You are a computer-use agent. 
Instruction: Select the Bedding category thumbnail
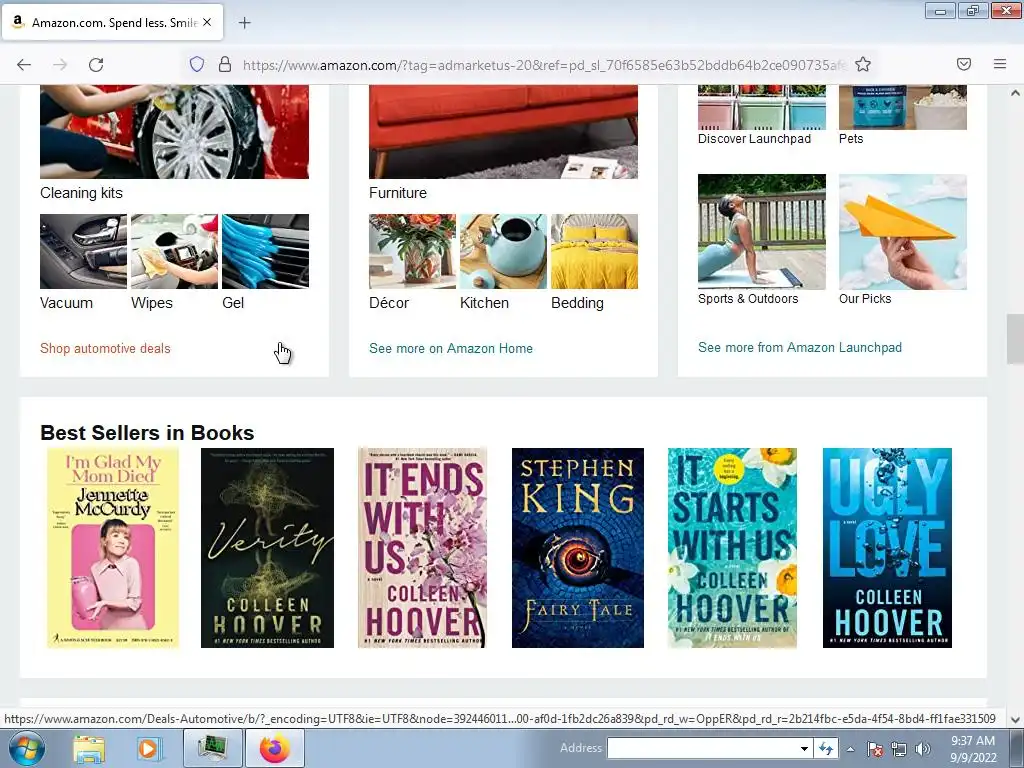coord(594,251)
